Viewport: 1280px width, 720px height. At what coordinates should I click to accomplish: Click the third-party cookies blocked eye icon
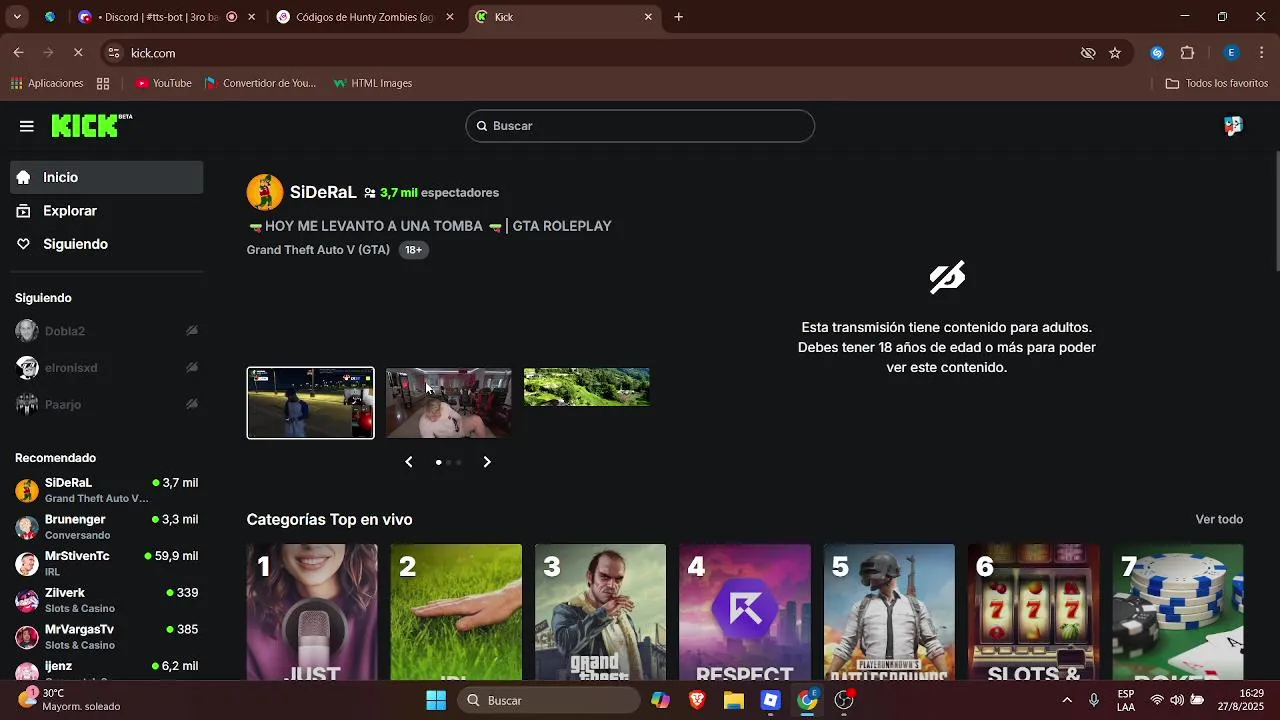(1088, 53)
